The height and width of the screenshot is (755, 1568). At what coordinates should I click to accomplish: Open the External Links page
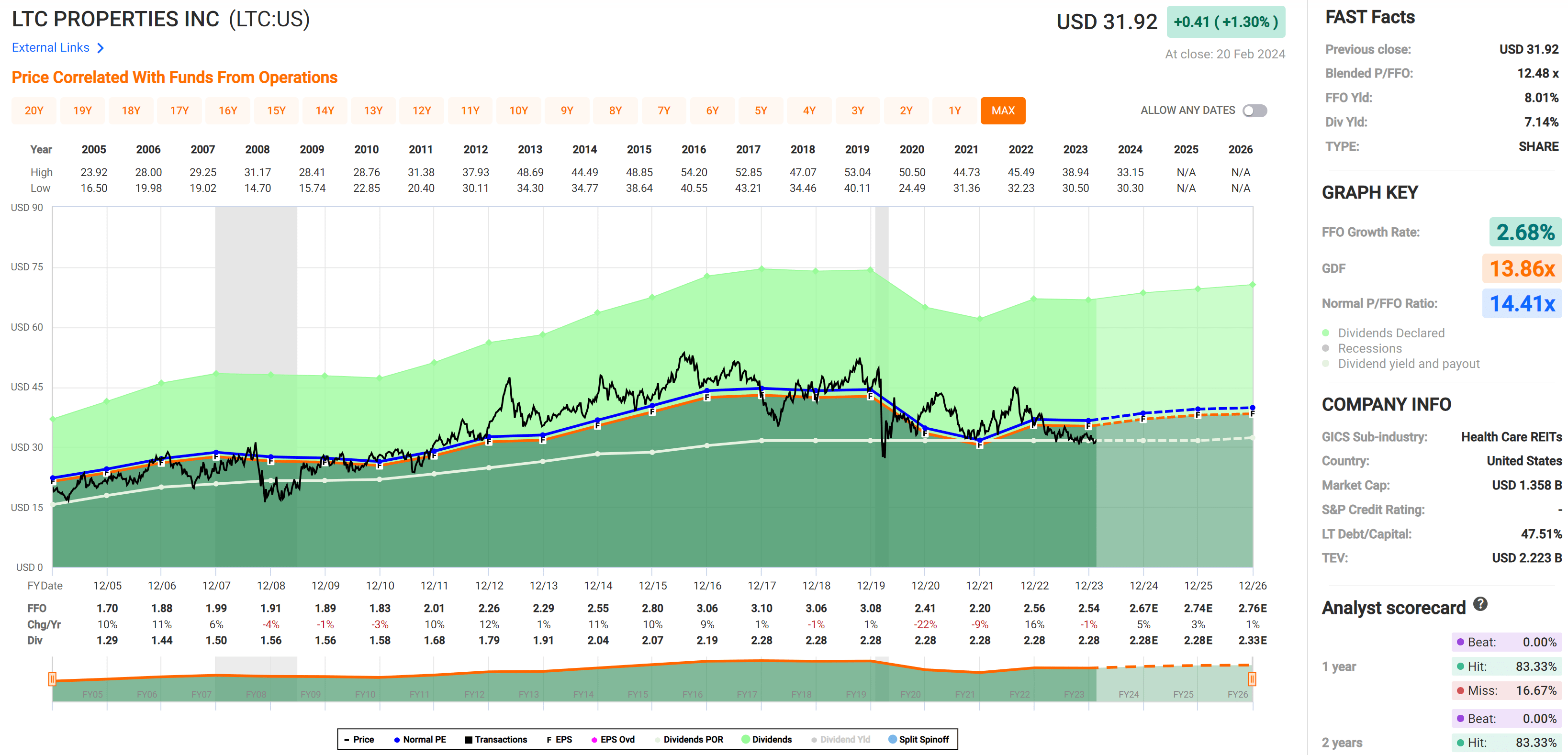click(x=51, y=47)
